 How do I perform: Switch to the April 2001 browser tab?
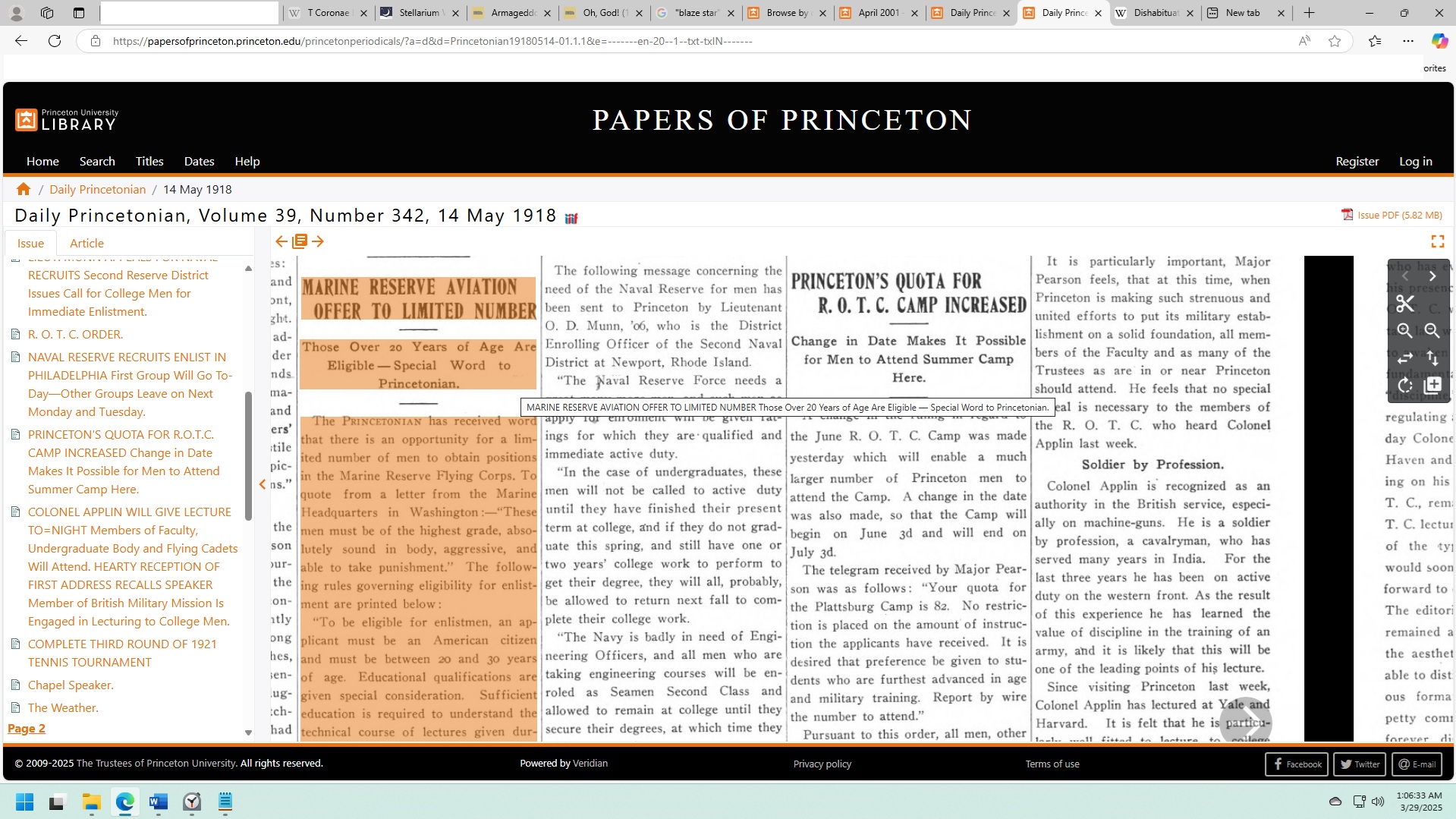coord(879,13)
